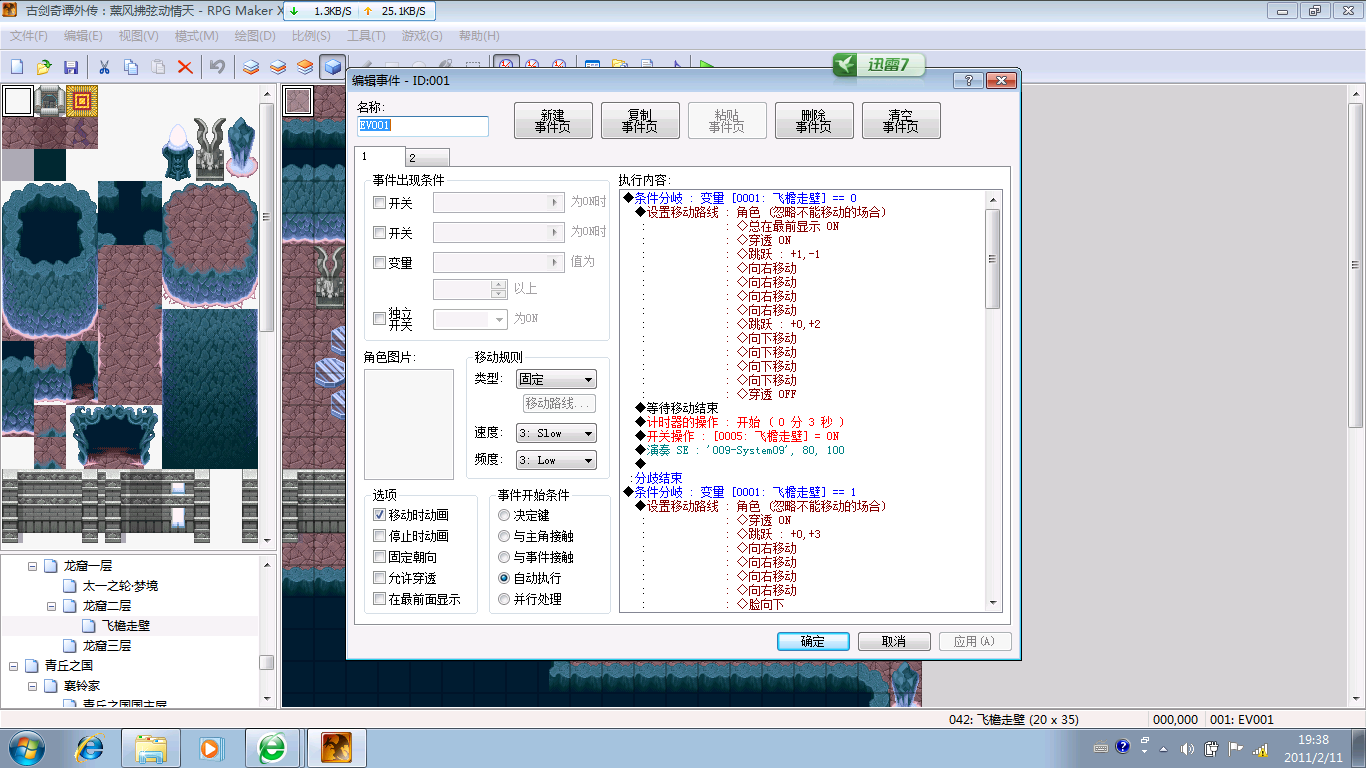The width and height of the screenshot is (1366, 768).
Task: Launch Internet Explorer from the taskbar
Action: tap(91, 747)
